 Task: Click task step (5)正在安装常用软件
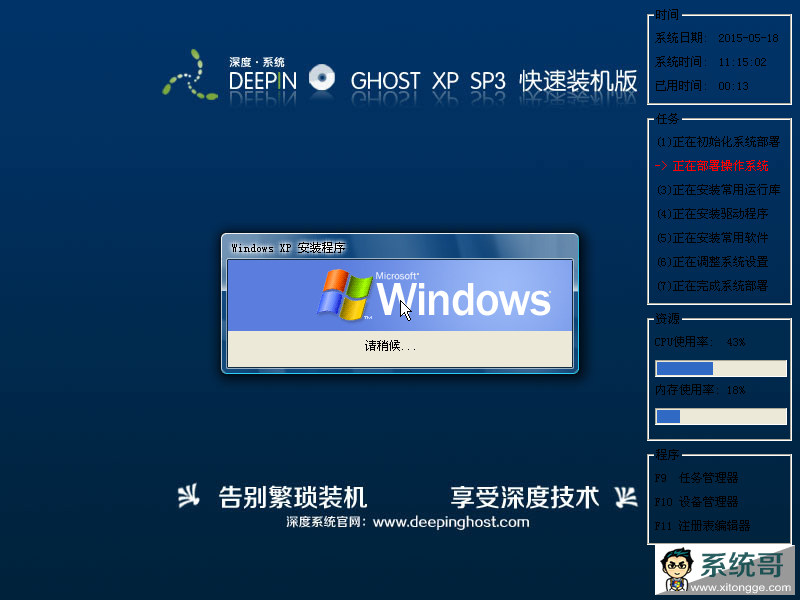tap(712, 238)
